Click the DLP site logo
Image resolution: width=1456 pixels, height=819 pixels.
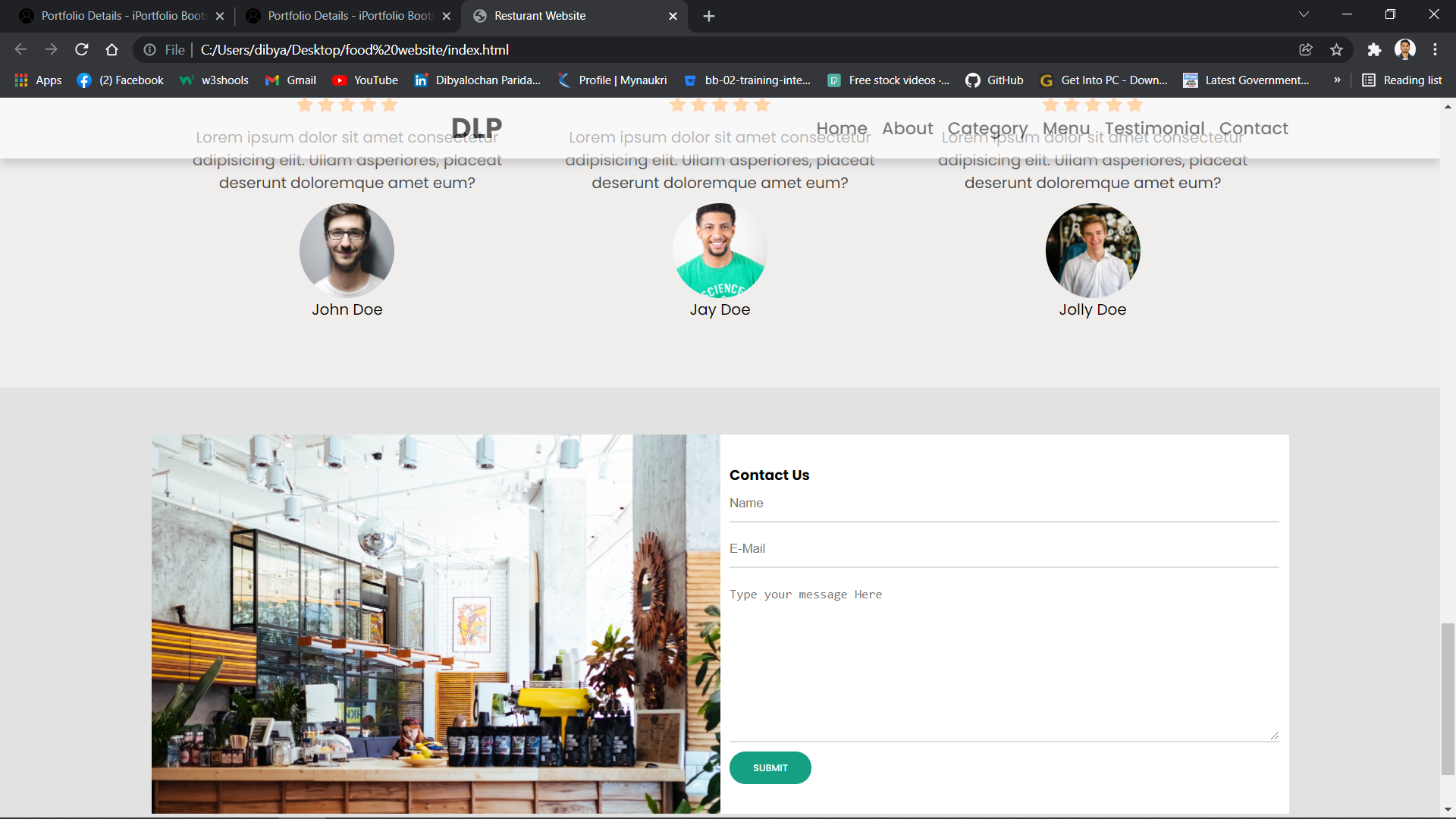(477, 128)
